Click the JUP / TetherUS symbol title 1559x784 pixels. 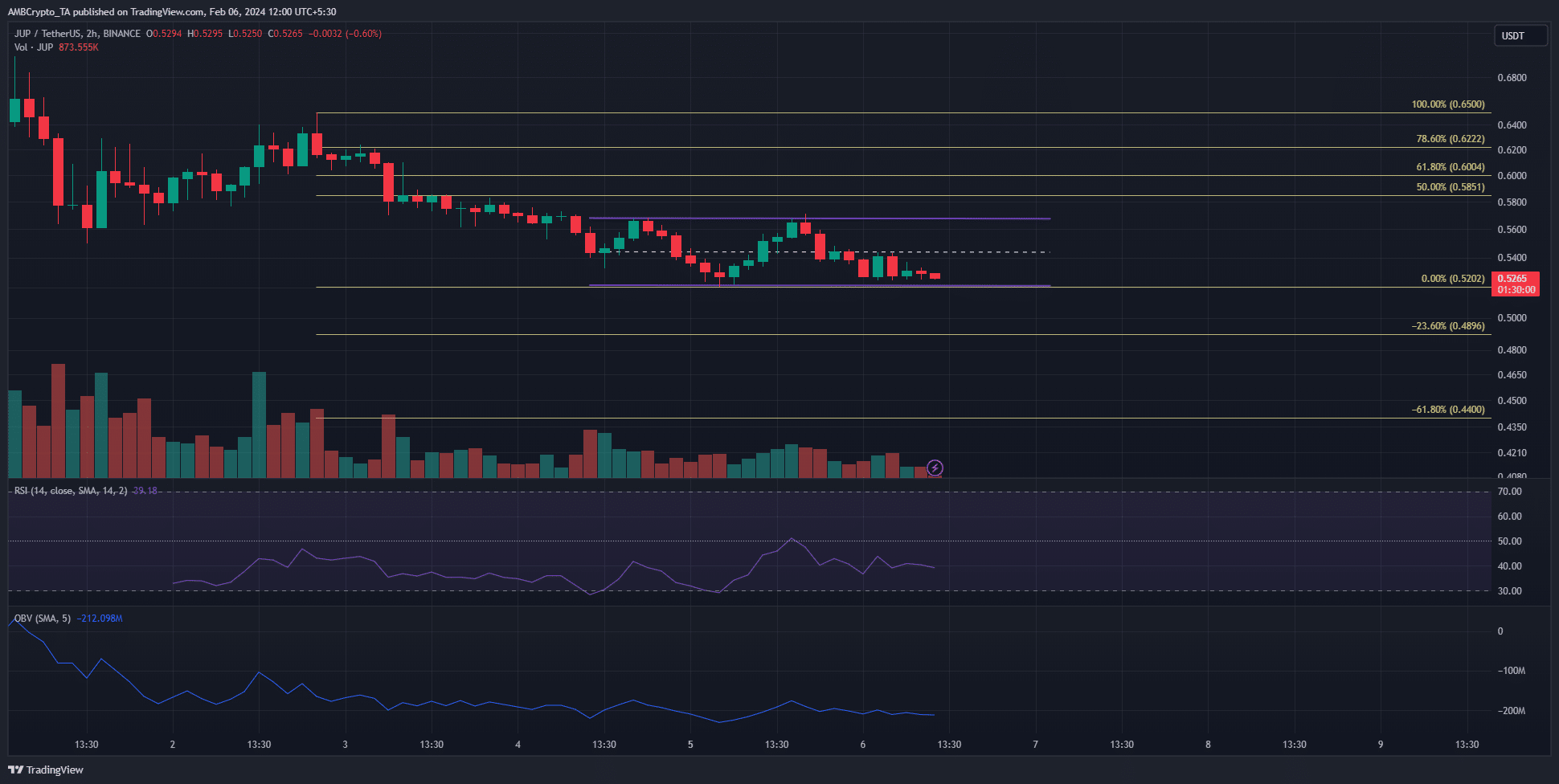[77, 34]
